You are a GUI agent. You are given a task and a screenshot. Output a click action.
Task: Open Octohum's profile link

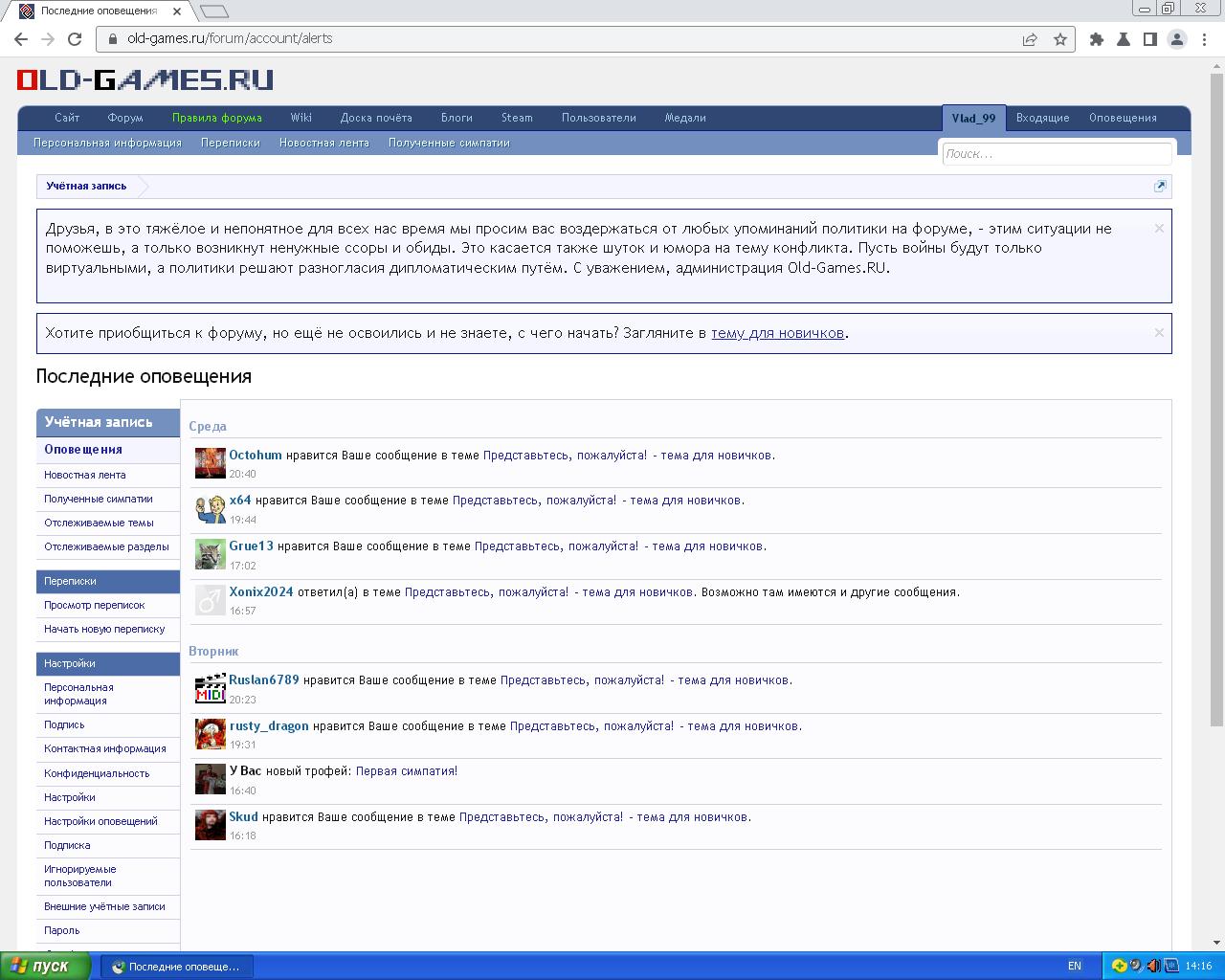point(256,455)
